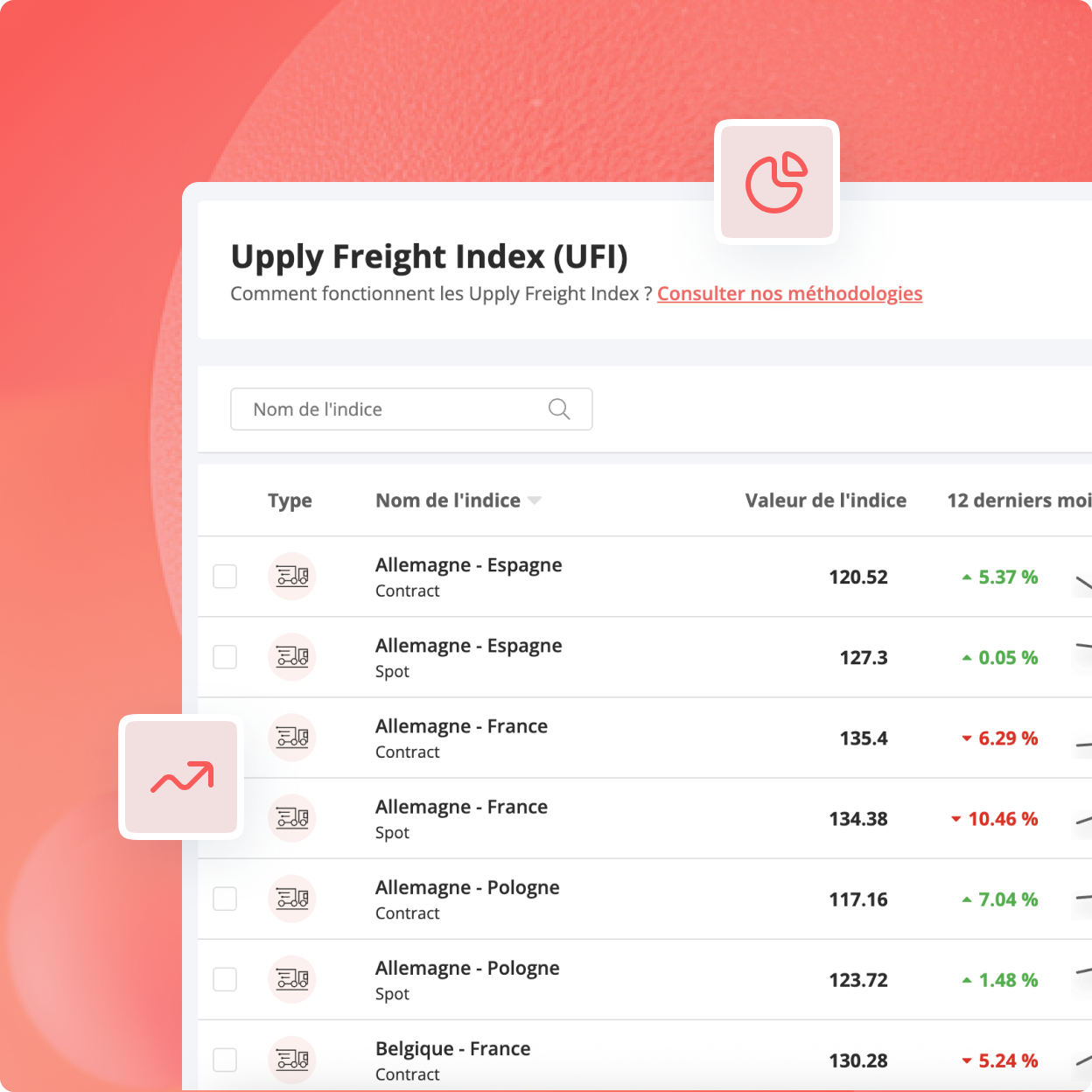Click the truck icon for Allemagne - France Contract
Screen dimensions: 1092x1092
[292, 738]
